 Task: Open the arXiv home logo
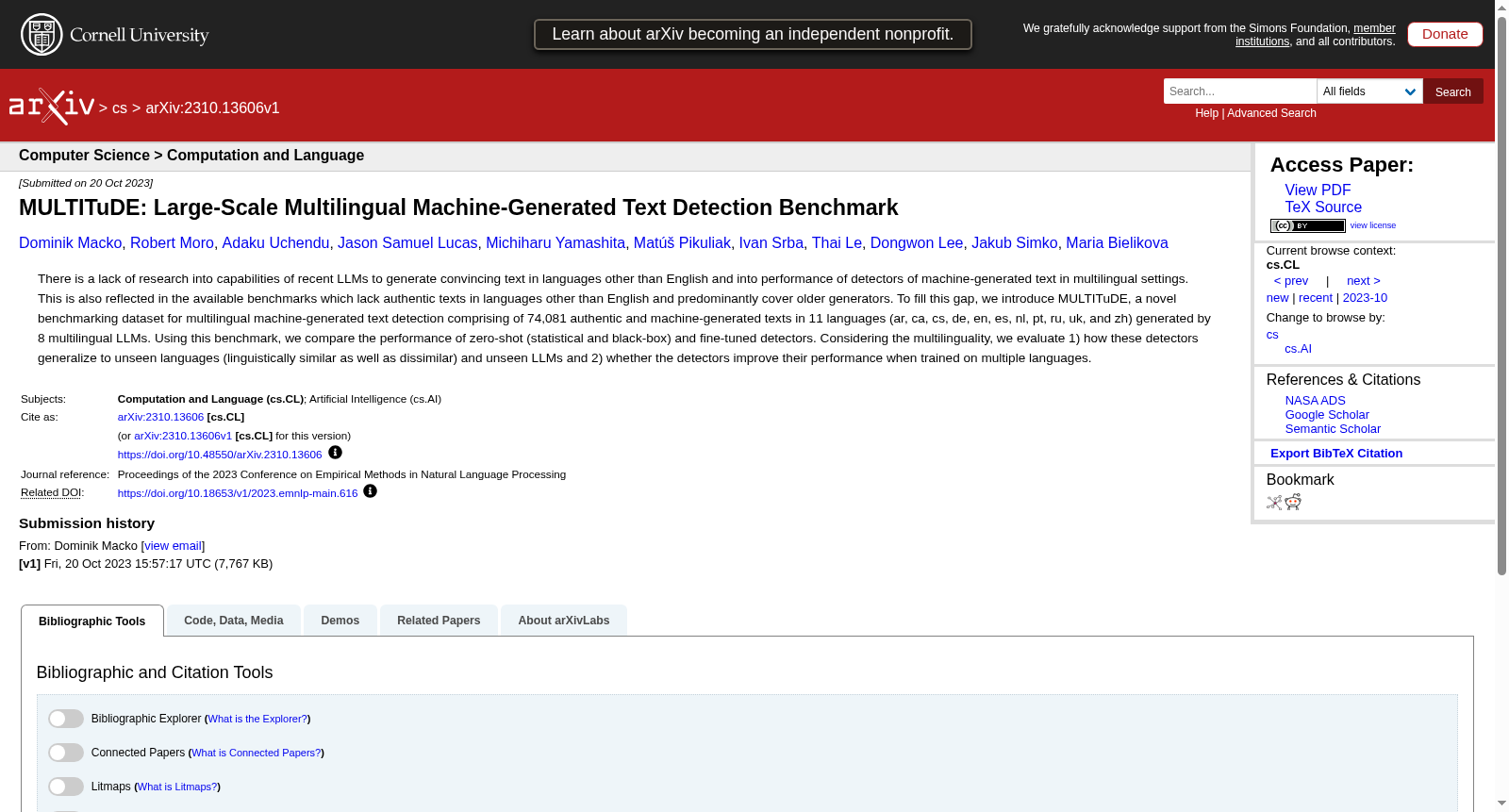(x=52, y=107)
